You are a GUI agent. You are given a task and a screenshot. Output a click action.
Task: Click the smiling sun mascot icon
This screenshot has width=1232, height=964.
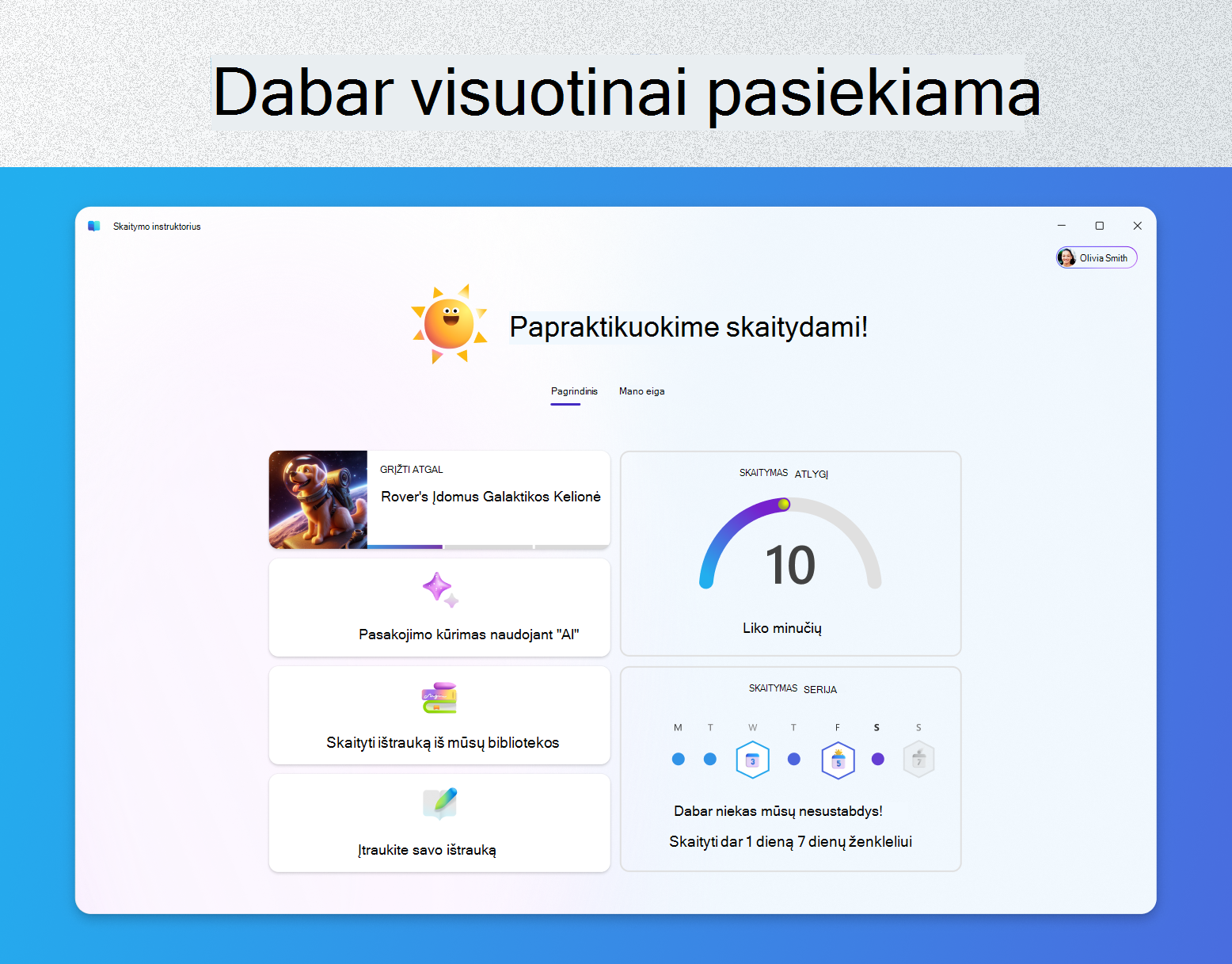click(449, 324)
